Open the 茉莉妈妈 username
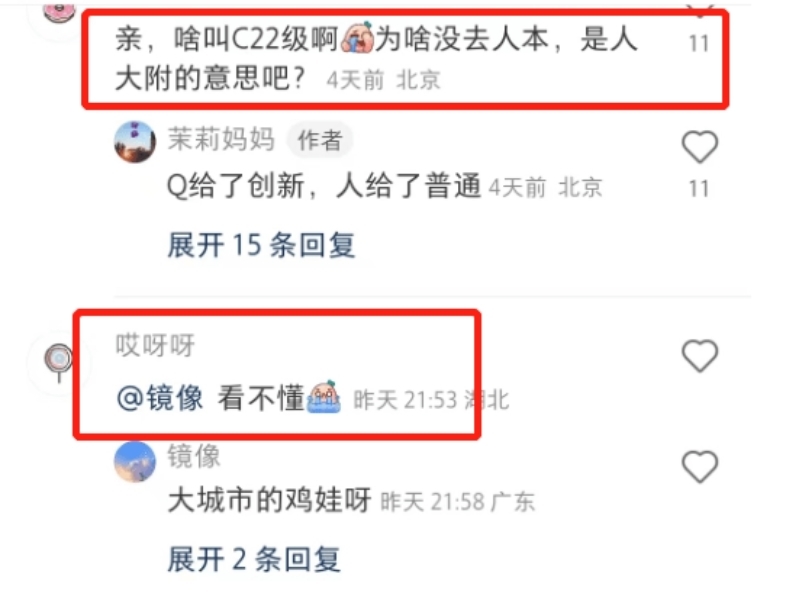The width and height of the screenshot is (792, 593). (221, 139)
